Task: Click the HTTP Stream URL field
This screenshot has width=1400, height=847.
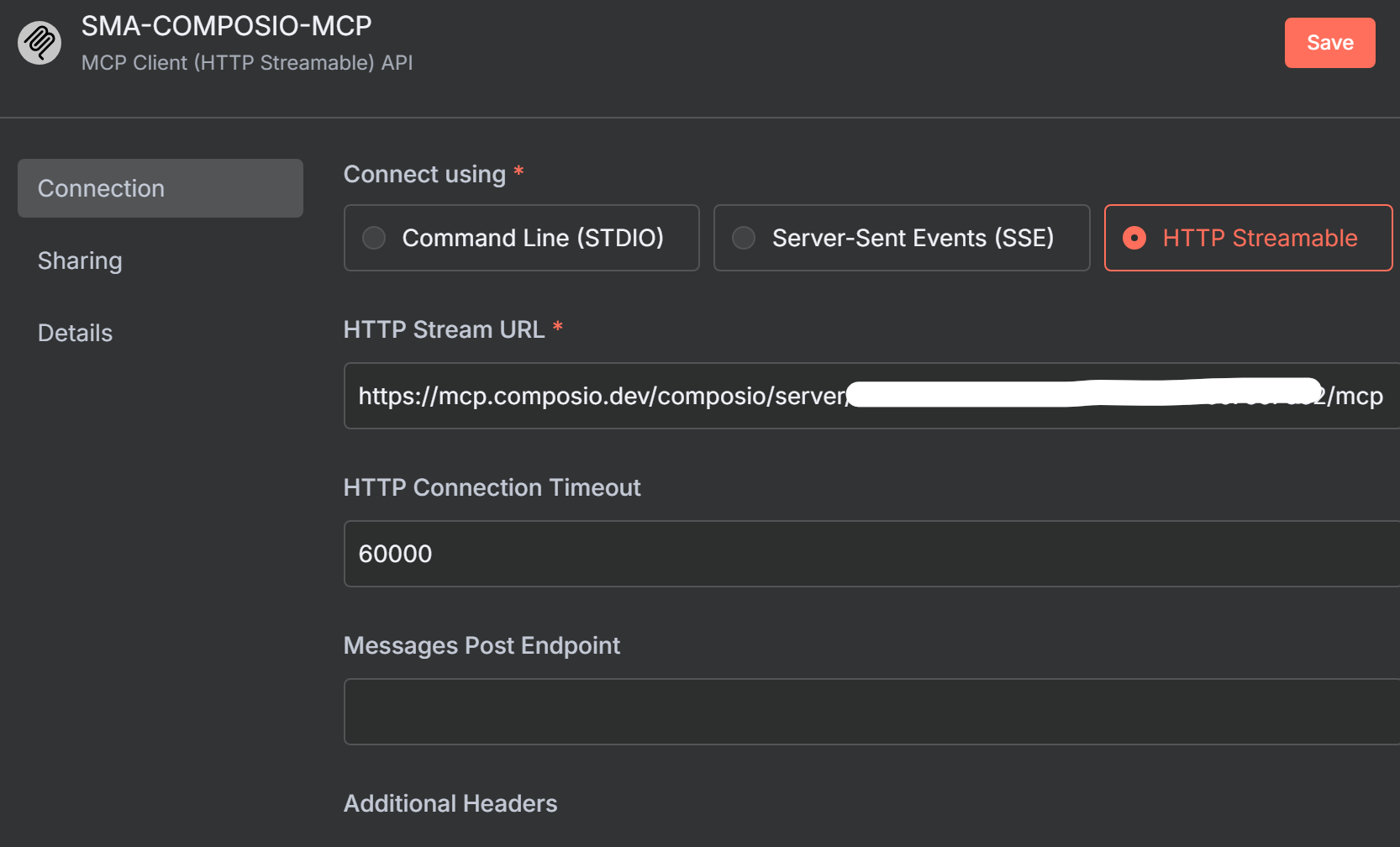Action: pos(871,396)
